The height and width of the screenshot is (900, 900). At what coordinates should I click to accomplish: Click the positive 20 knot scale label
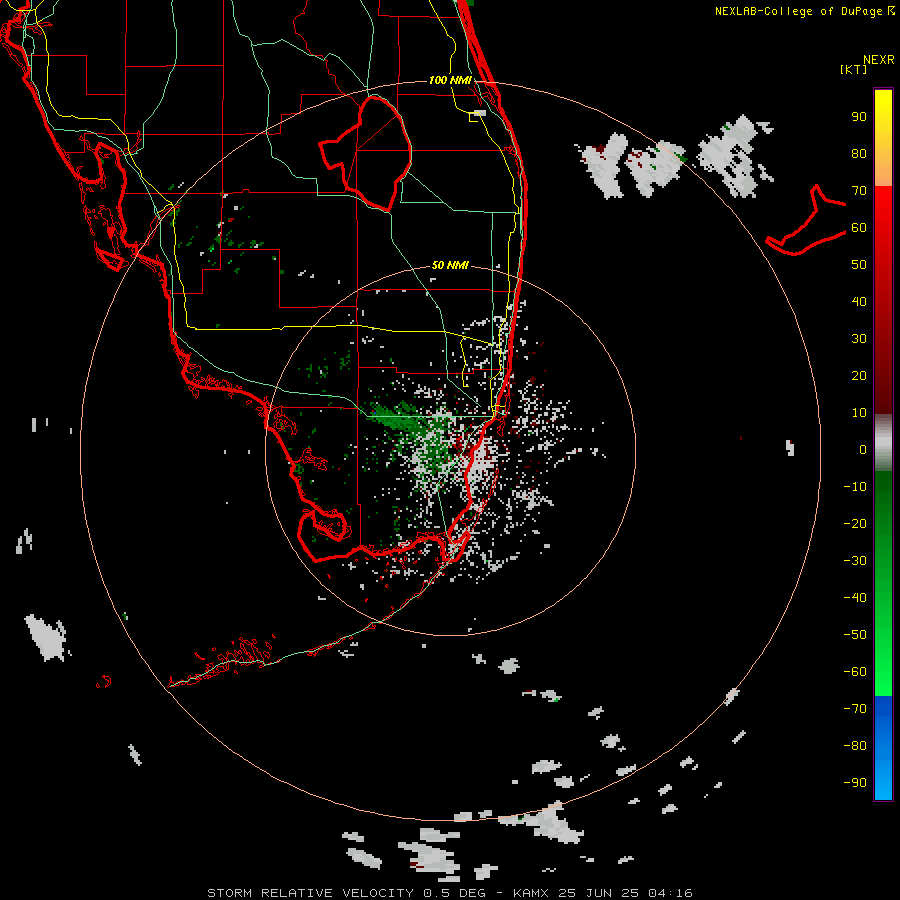point(859,375)
